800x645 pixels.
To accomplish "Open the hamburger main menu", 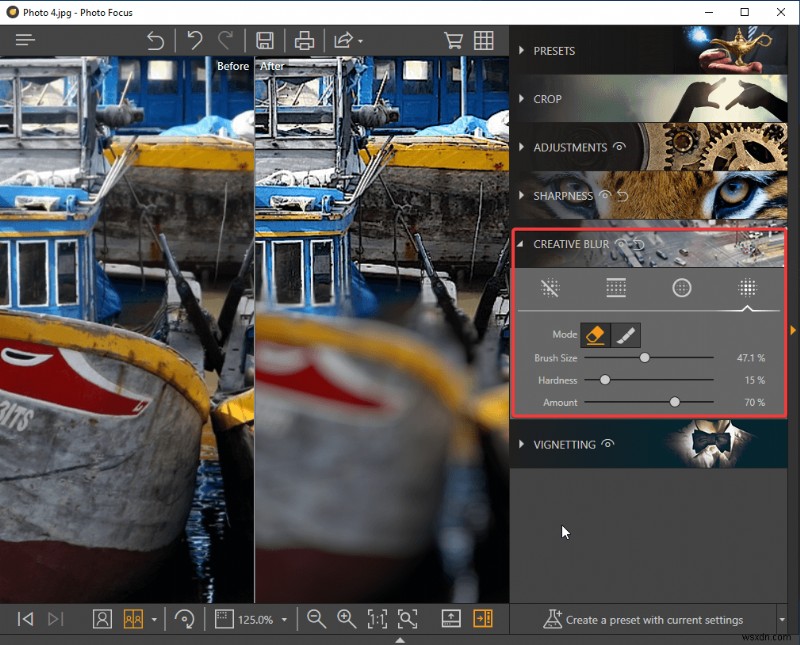I will click(x=25, y=40).
